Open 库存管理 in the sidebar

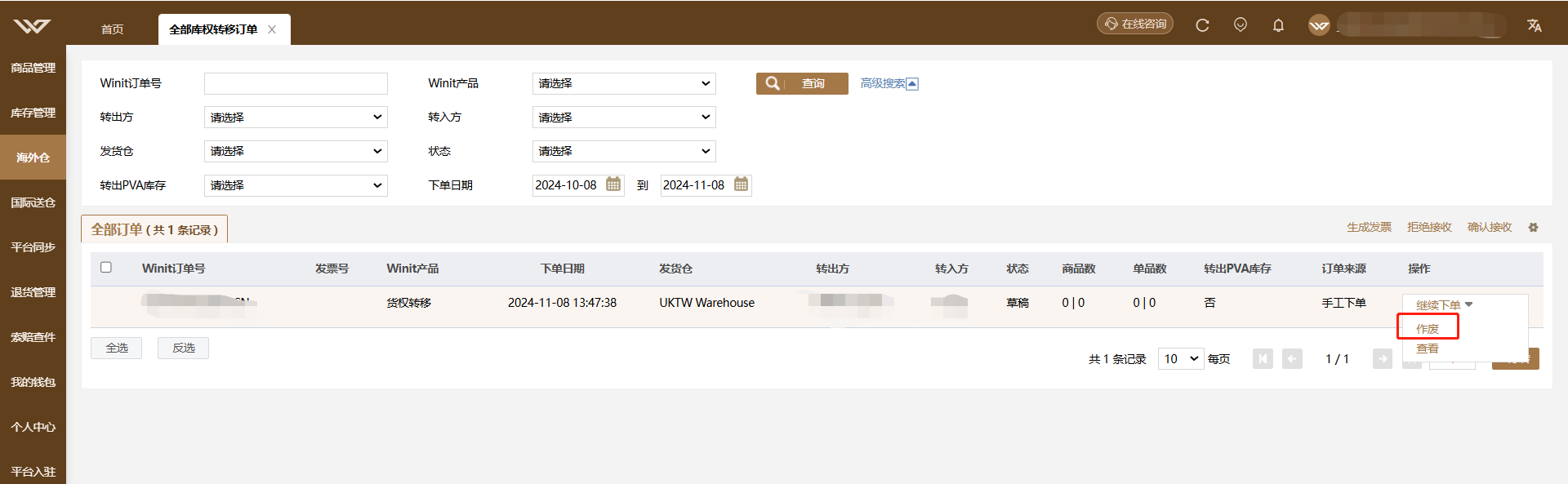33,113
